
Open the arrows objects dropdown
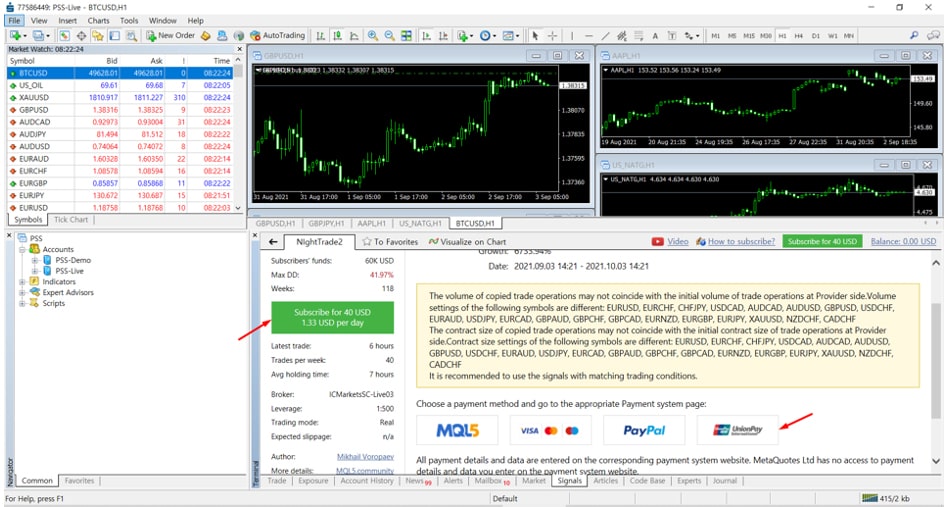click(x=691, y=36)
